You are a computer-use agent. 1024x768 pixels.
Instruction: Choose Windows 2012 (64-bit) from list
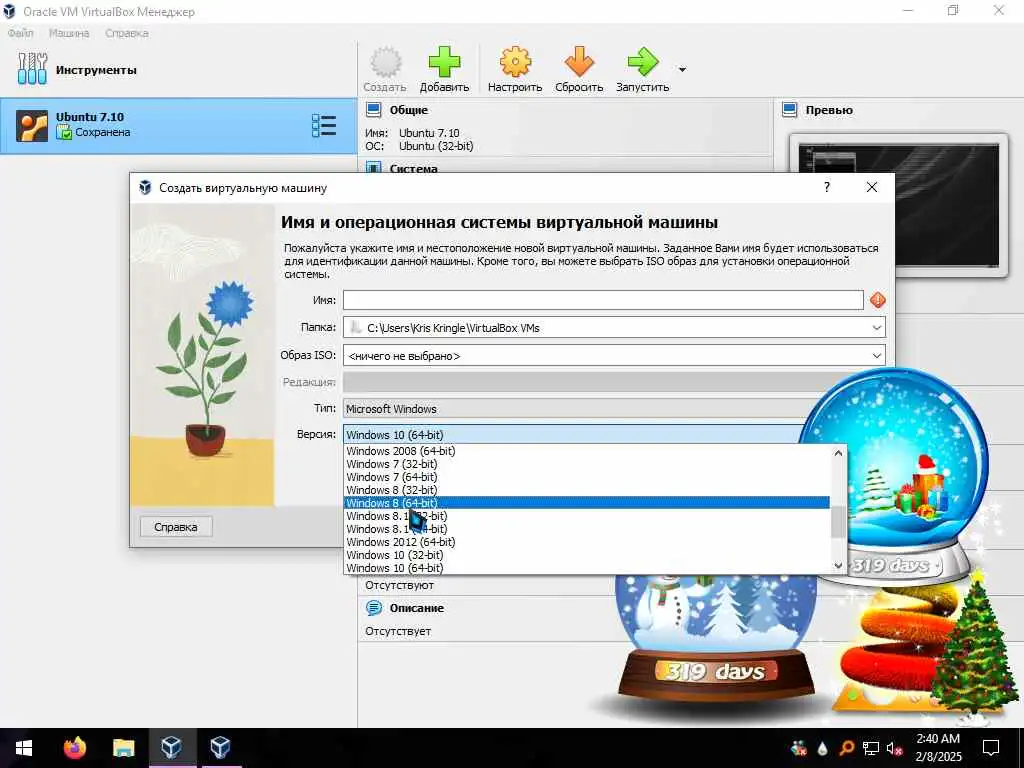[586, 542]
